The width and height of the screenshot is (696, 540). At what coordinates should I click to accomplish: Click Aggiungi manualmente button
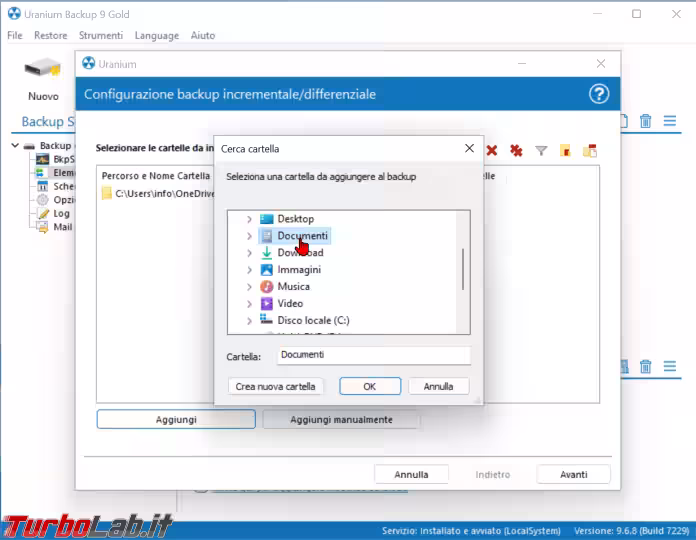tap(341, 419)
